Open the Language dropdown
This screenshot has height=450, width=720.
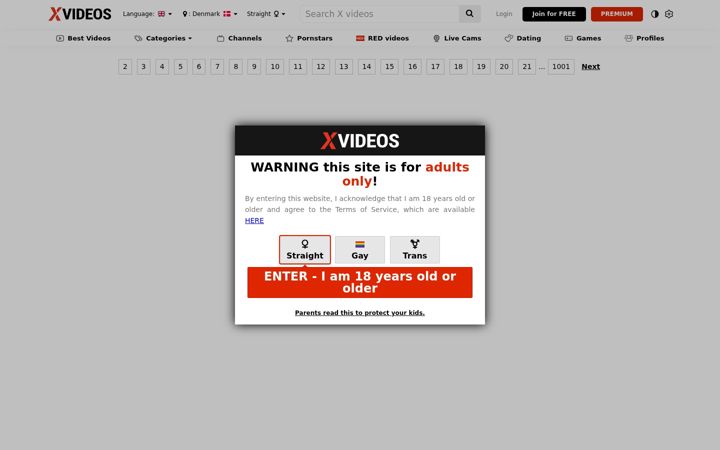147,14
